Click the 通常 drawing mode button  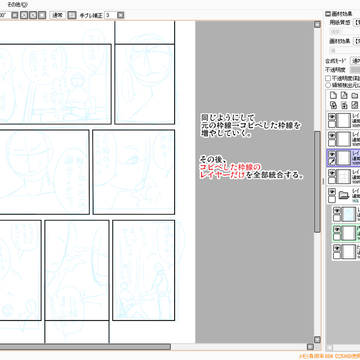tap(58, 15)
